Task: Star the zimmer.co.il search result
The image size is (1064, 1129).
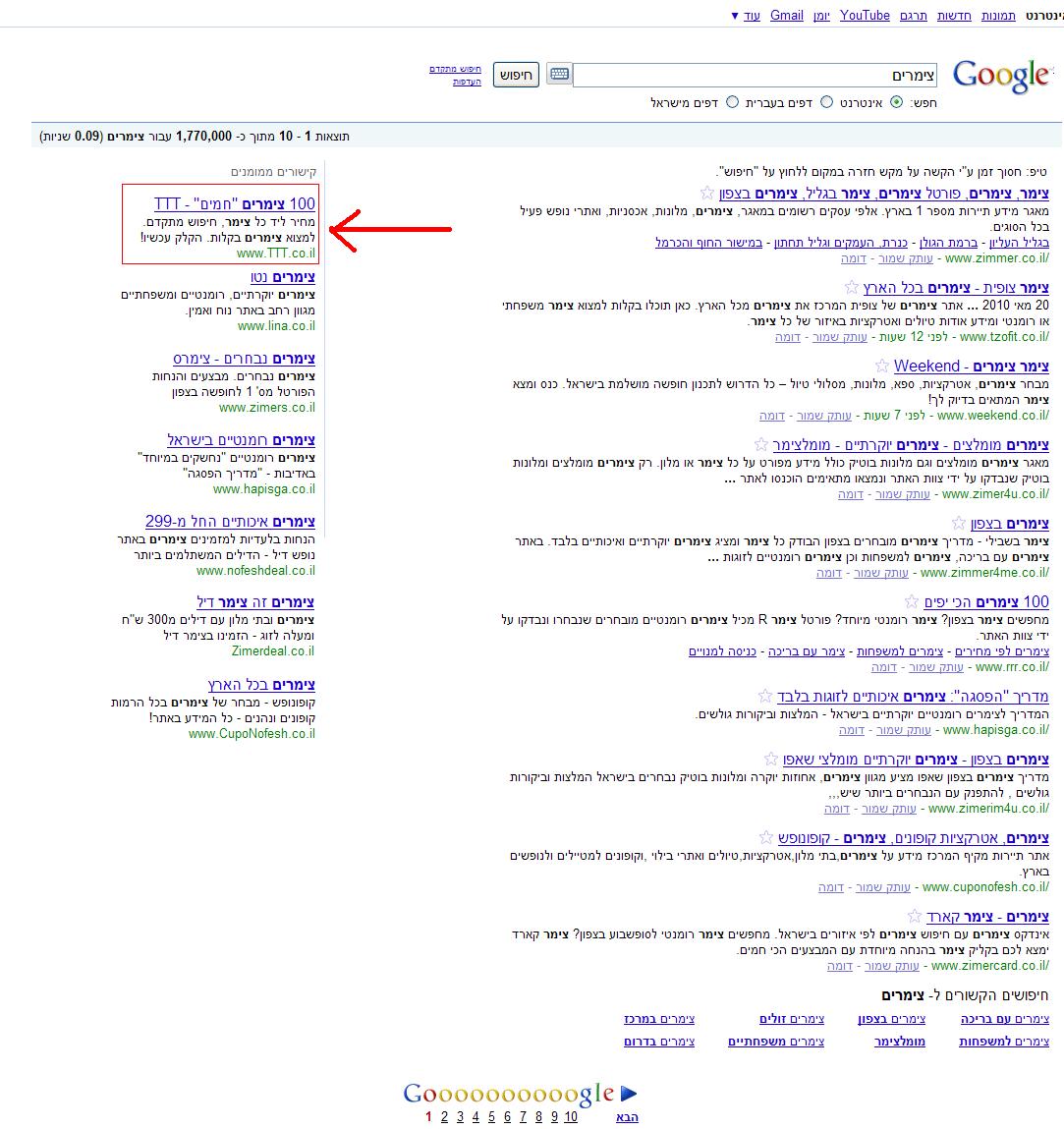Action: [x=707, y=193]
